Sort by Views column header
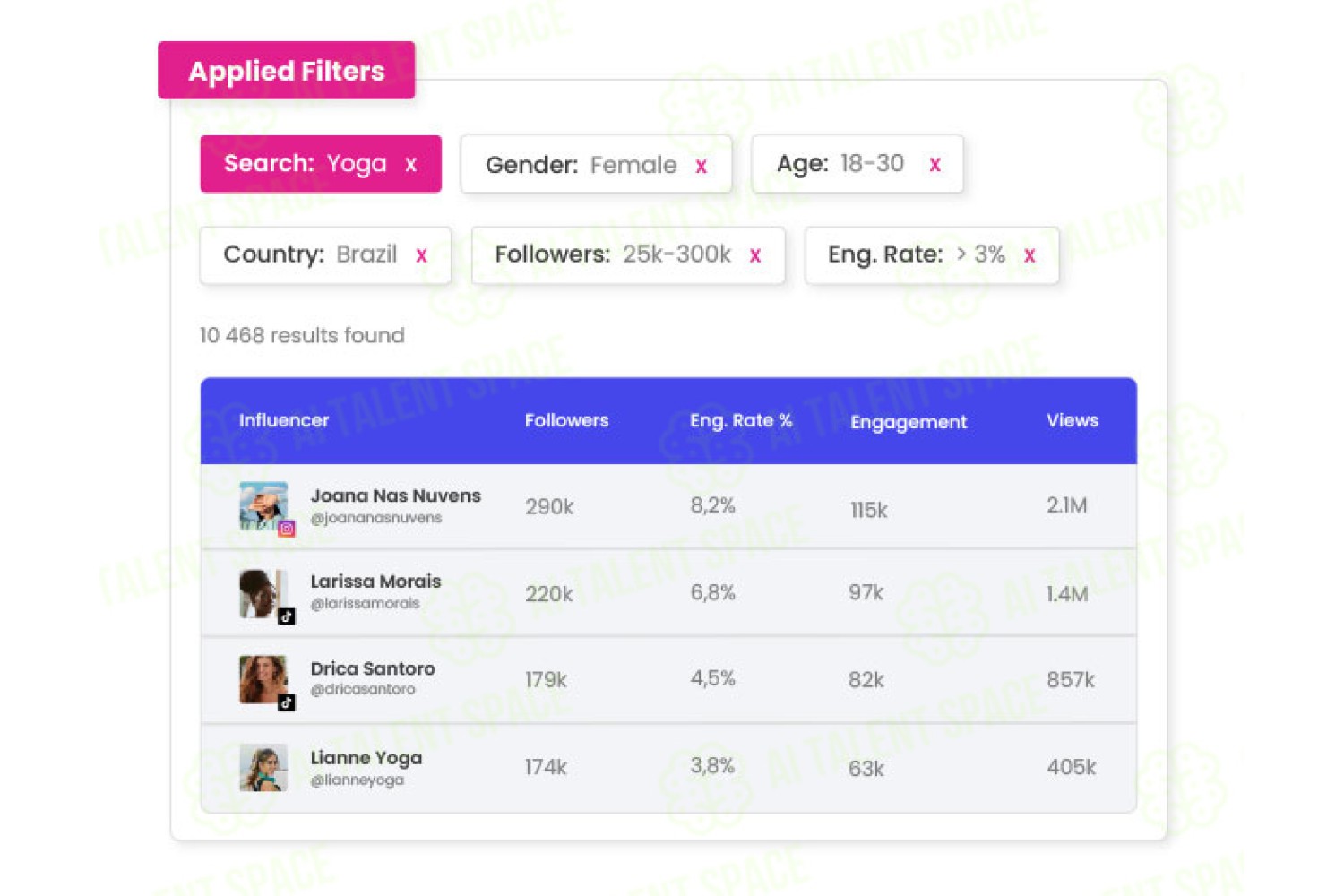Viewport: 1344px width, 896px height. 1073,420
